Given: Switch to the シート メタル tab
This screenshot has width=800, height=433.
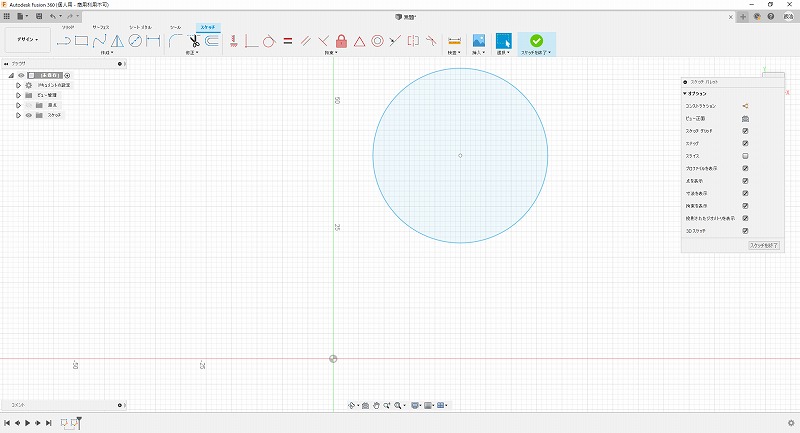Looking at the screenshot, I should tap(140, 27).
